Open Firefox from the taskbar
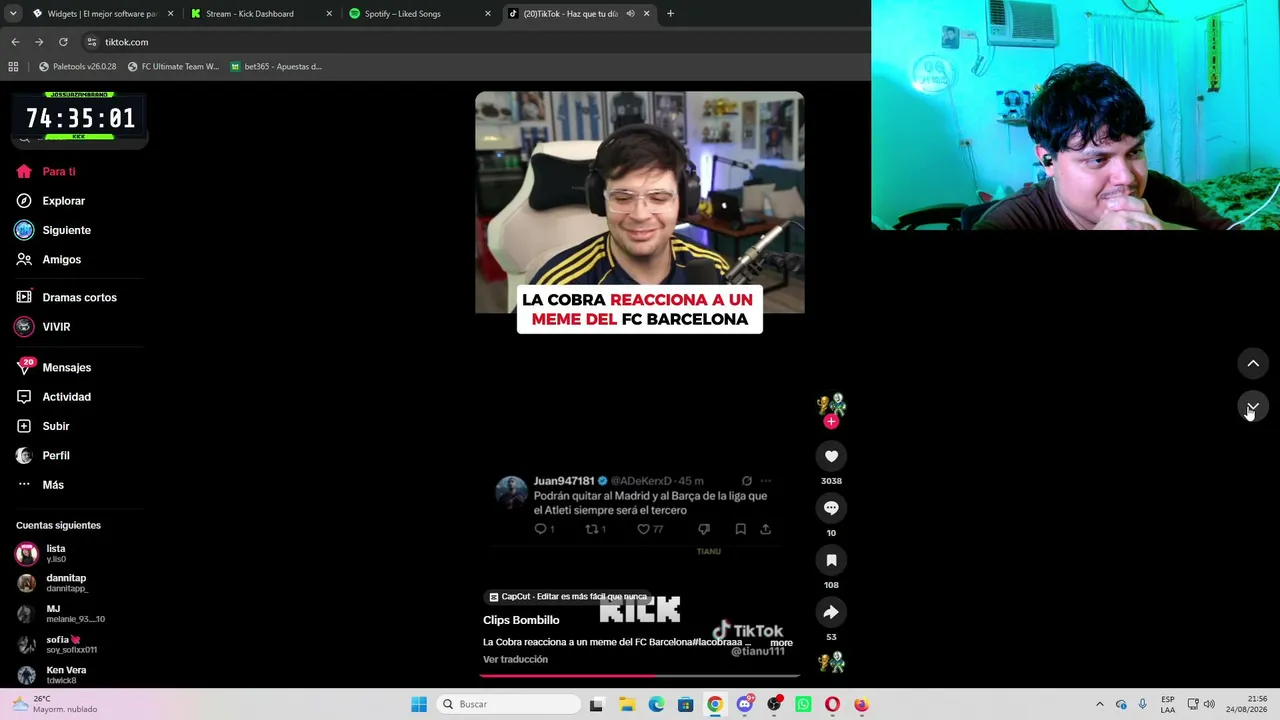Viewport: 1280px width, 720px height. 861,704
